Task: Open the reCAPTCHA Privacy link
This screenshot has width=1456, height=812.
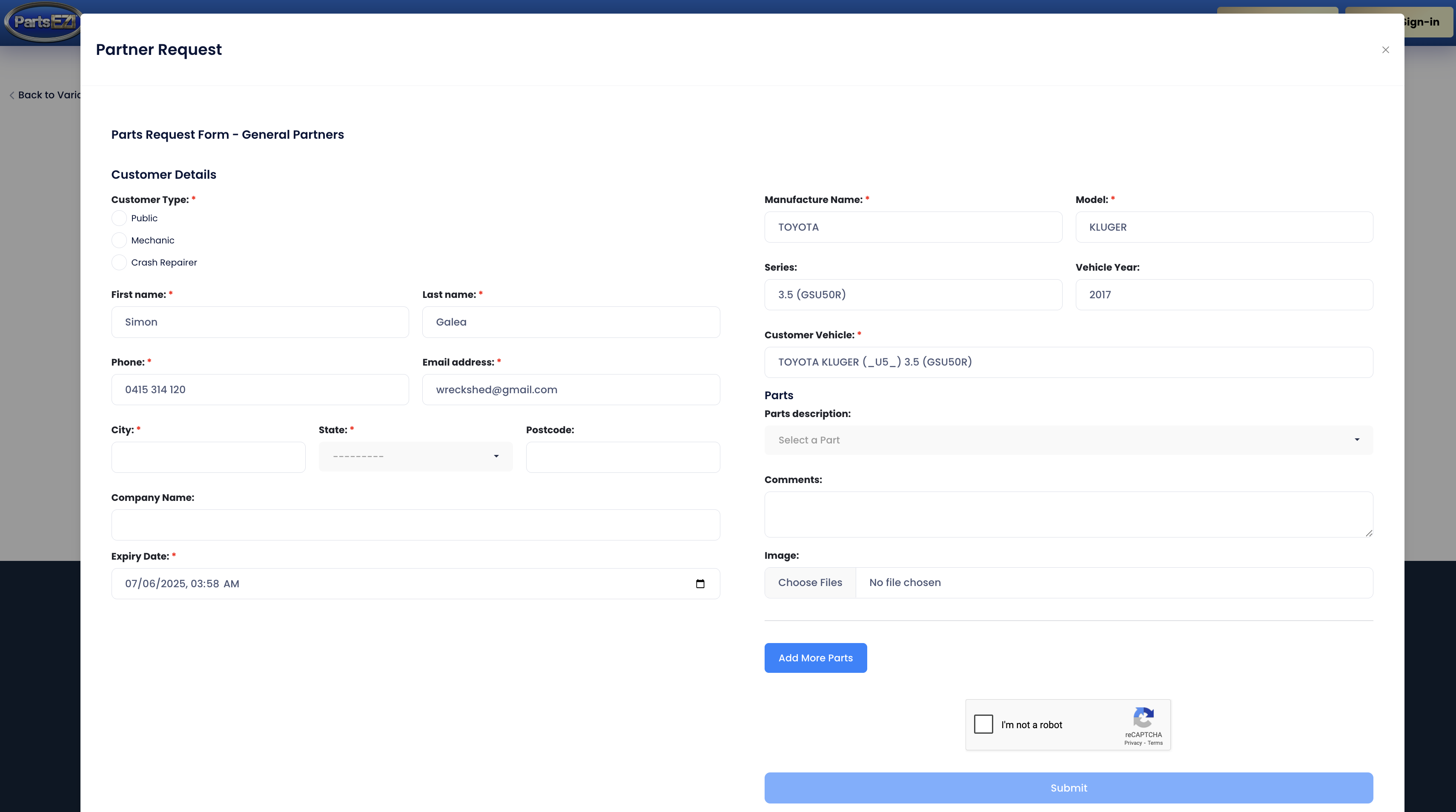Action: (x=1133, y=743)
